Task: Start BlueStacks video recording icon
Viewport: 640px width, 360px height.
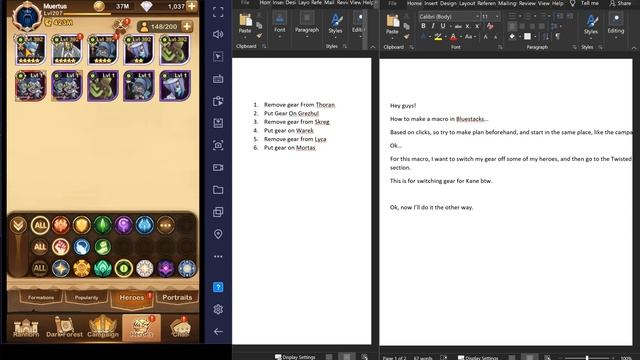Action: tap(218, 167)
